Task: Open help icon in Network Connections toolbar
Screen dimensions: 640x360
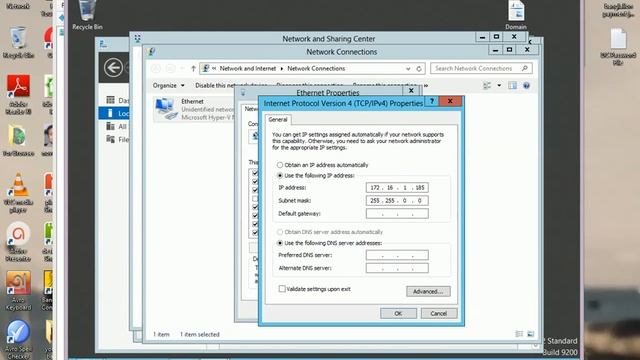Action: 526,85
